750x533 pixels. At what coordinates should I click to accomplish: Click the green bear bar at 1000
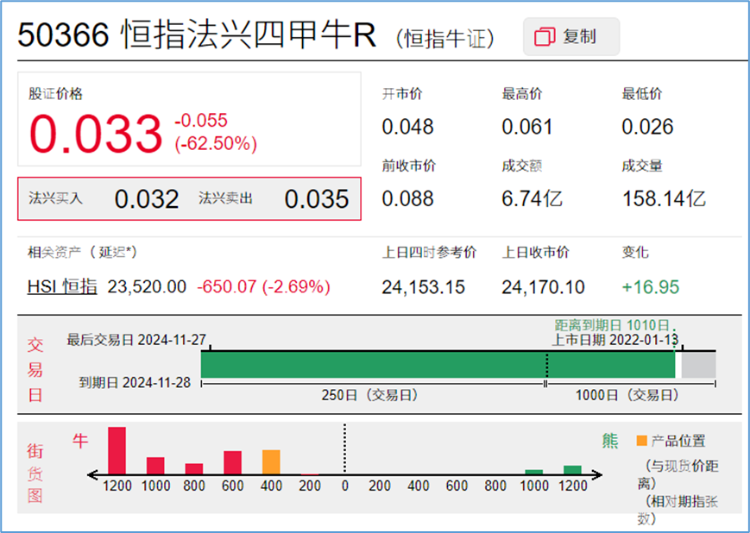coord(534,472)
